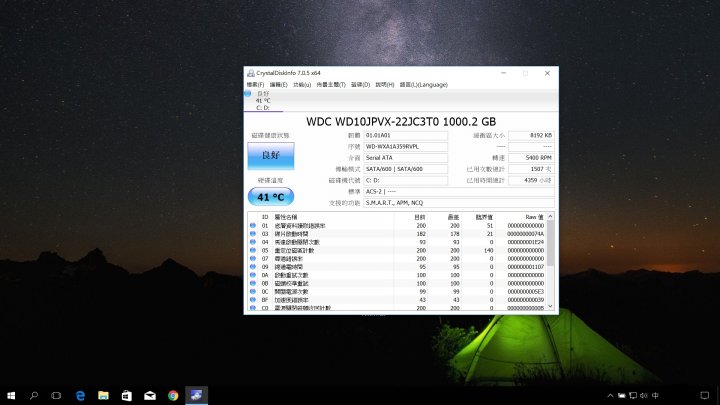
Task: Open Task View from the taskbar
Action: pyautogui.click(x=56, y=395)
